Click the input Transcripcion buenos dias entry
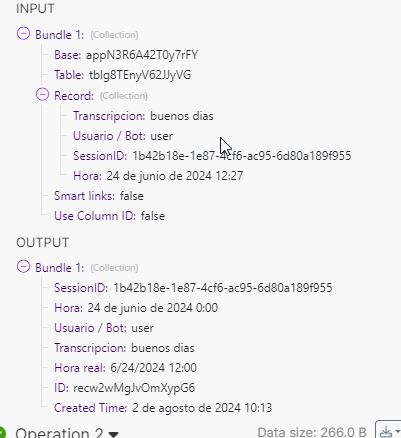 tap(143, 116)
